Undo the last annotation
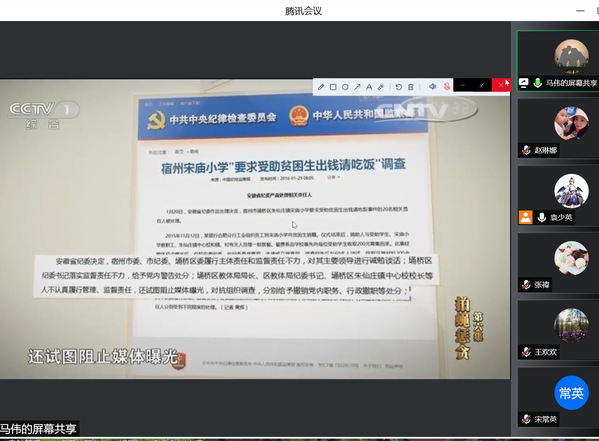The image size is (599, 441). 398,87
